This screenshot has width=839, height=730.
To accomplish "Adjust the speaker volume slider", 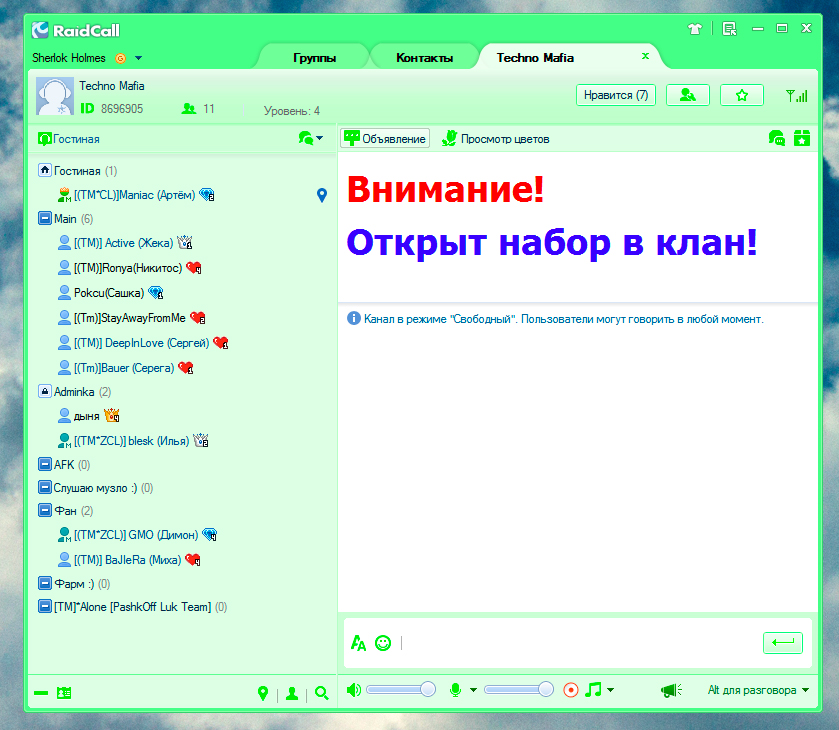I will point(401,689).
